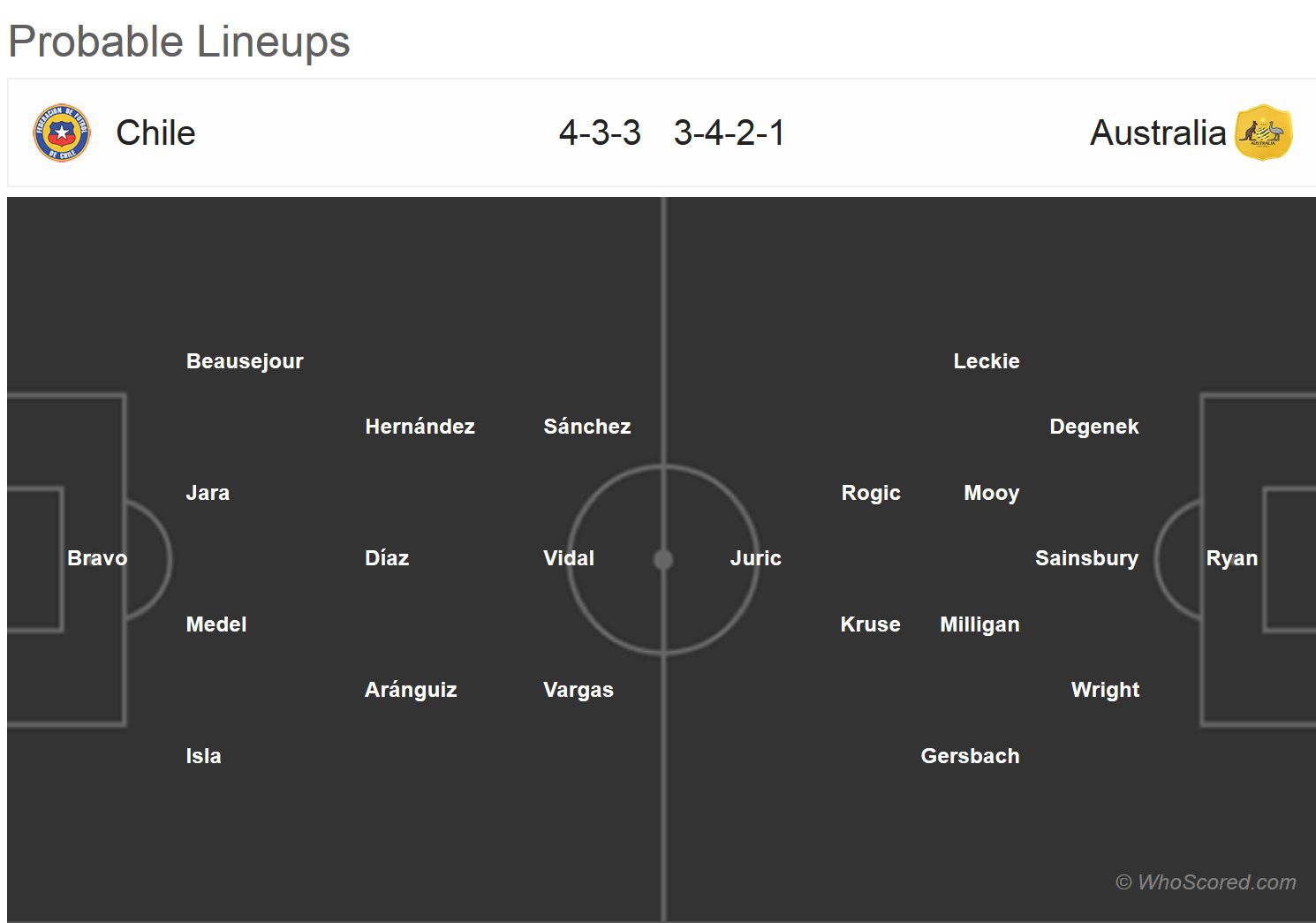Click Aránguiz in Chile's midfield
Screen dimensions: 1316x923
pos(411,690)
